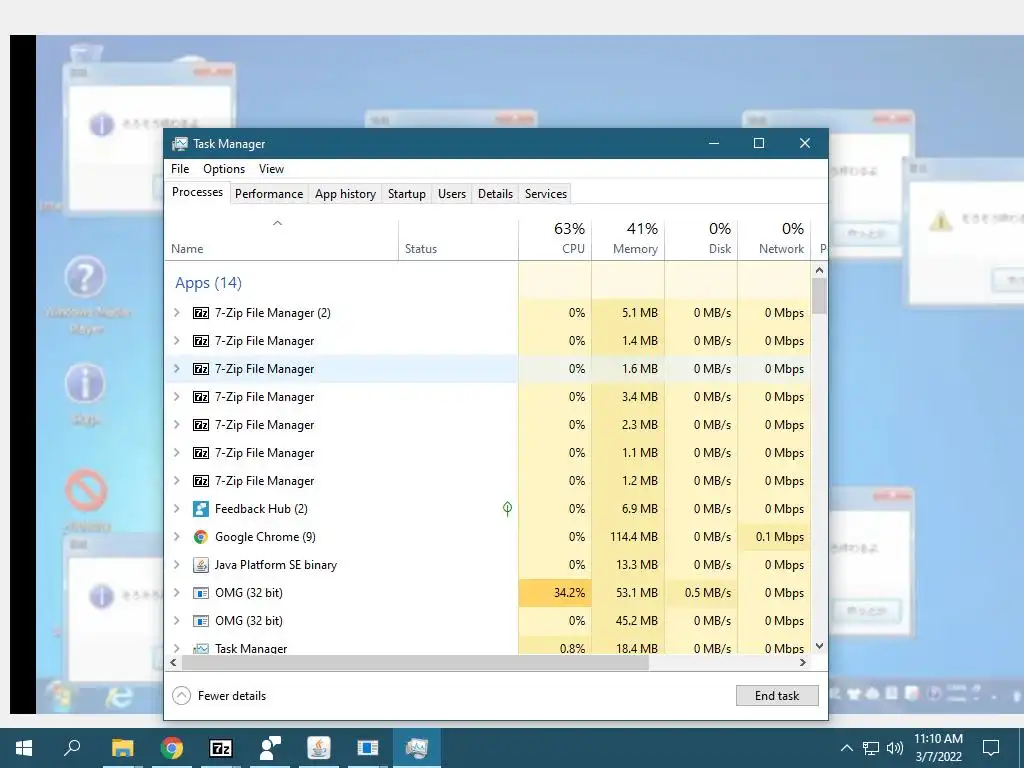Click the Apps (14) group heading

click(x=208, y=283)
